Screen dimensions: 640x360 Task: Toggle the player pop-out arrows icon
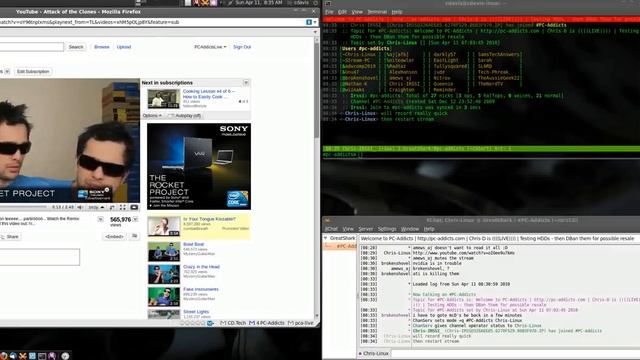(x=112, y=207)
